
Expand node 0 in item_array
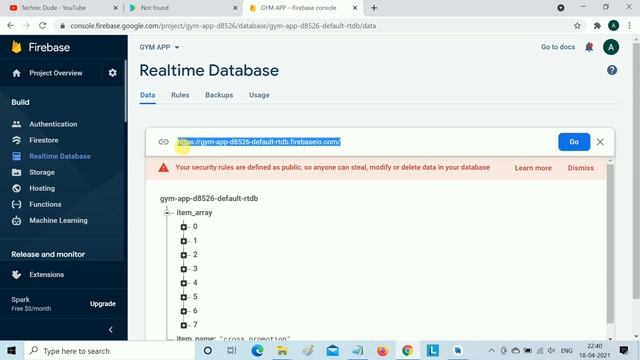[x=184, y=227]
